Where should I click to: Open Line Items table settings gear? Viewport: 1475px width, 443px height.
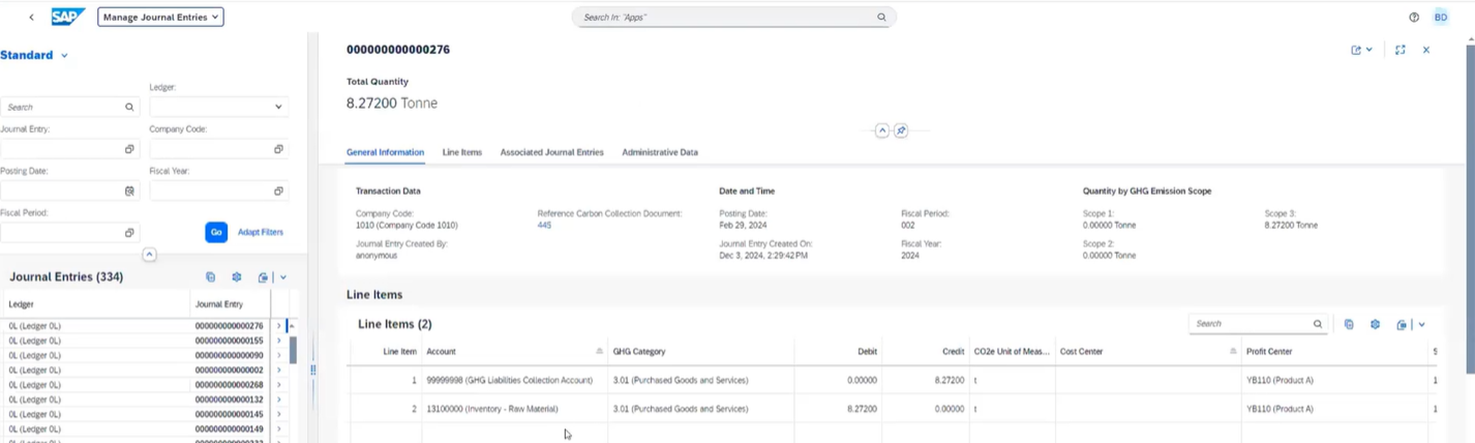point(1375,324)
